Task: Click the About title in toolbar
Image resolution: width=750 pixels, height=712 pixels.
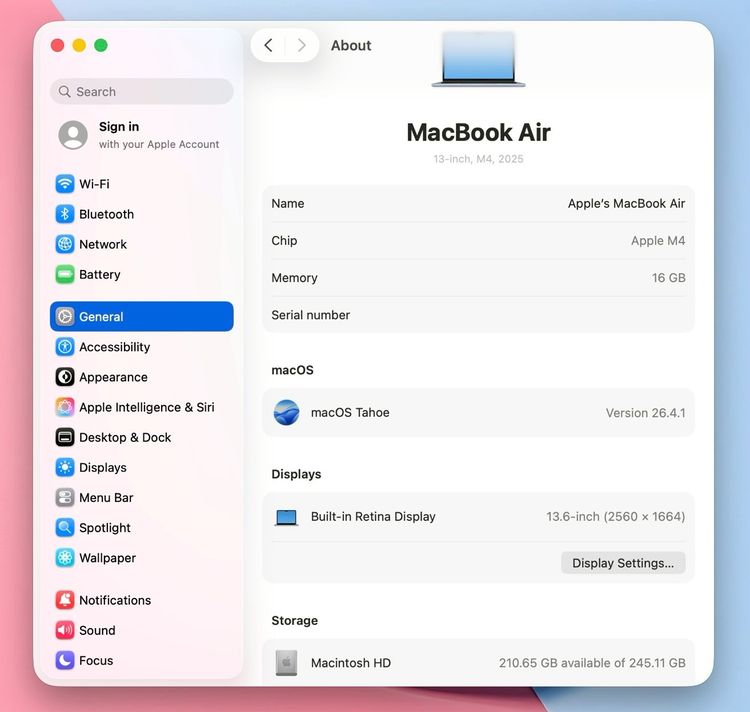Action: (351, 45)
